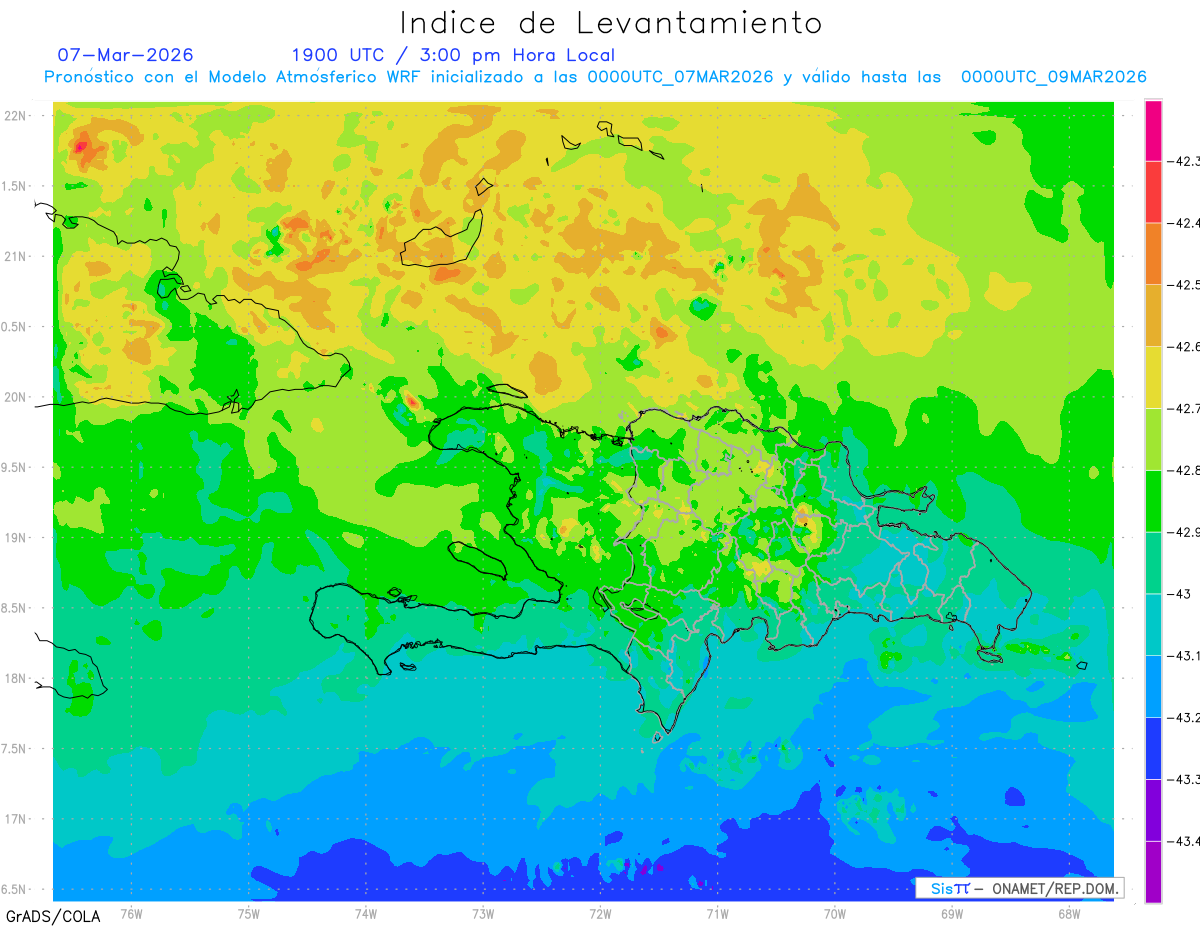Pick the bright green swatch between -42.8 and -42.9
Image resolution: width=1200 pixels, height=927 pixels.
1153,501
